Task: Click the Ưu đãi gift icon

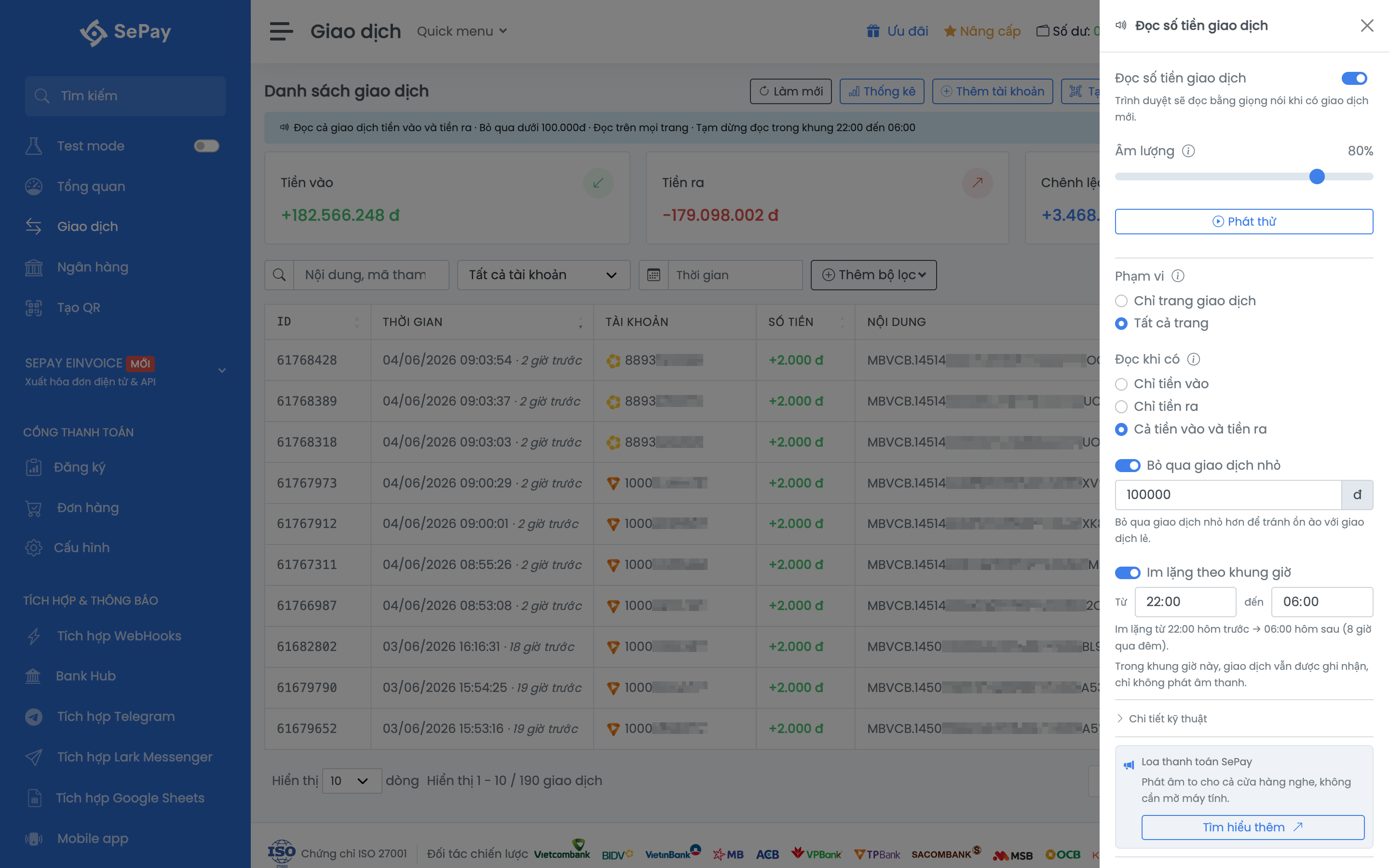Action: [873, 31]
